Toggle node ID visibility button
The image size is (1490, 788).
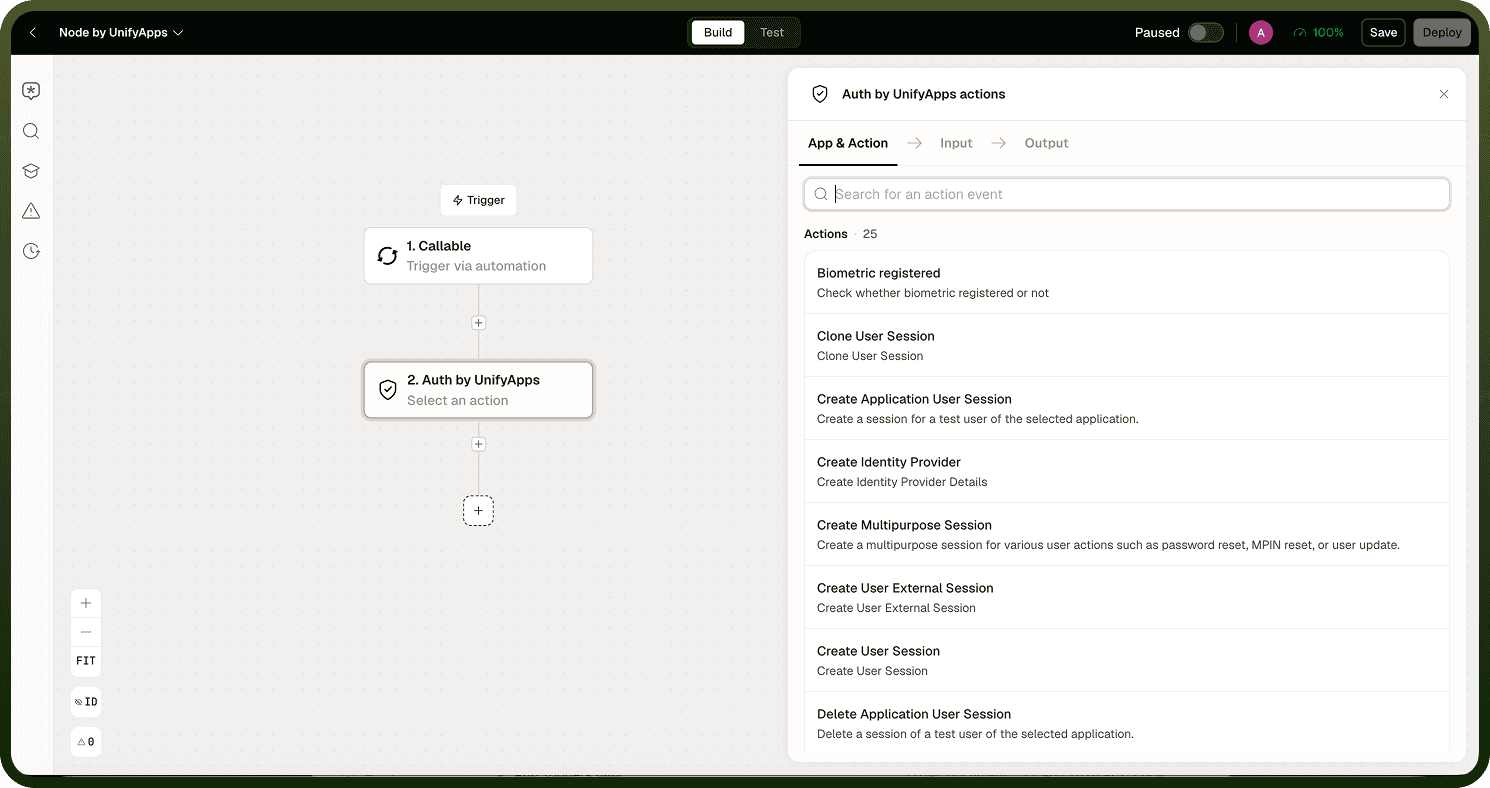click(86, 702)
